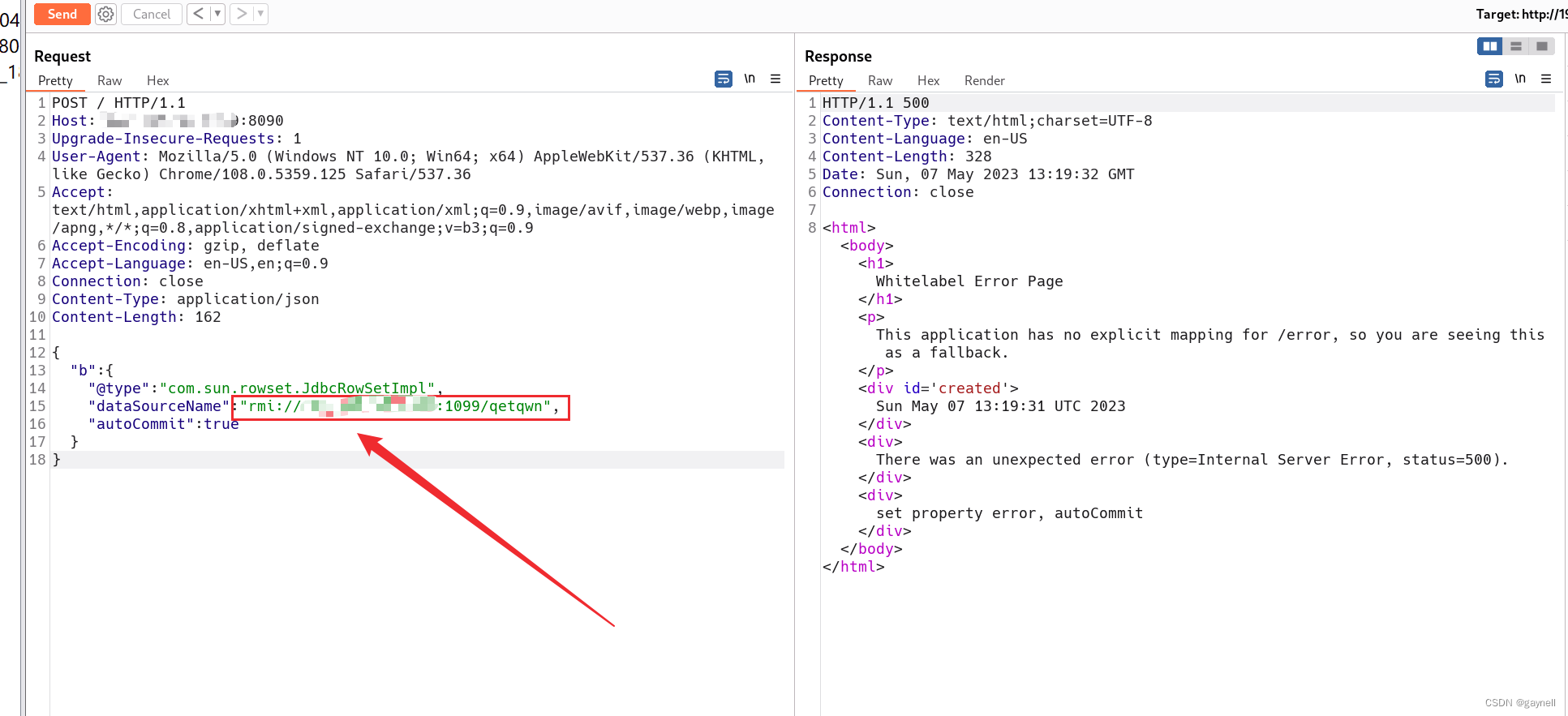Click the Accept-Encoding: gzip, deflate header

pyautogui.click(x=186, y=246)
